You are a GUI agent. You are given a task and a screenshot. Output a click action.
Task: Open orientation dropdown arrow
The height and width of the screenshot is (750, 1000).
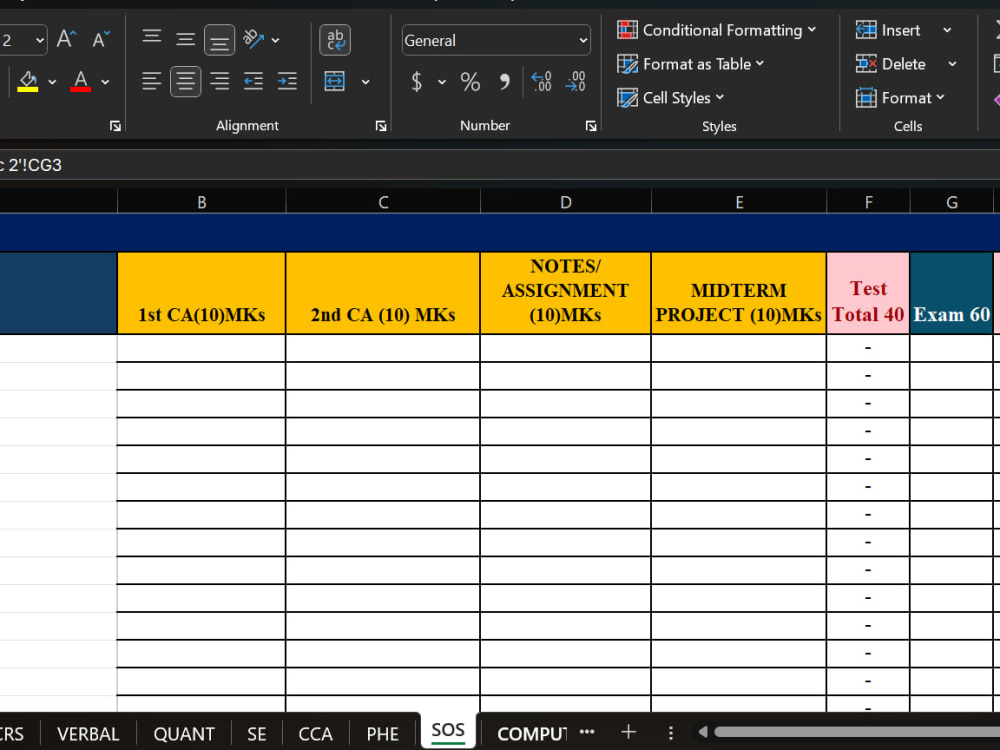tap(276, 40)
